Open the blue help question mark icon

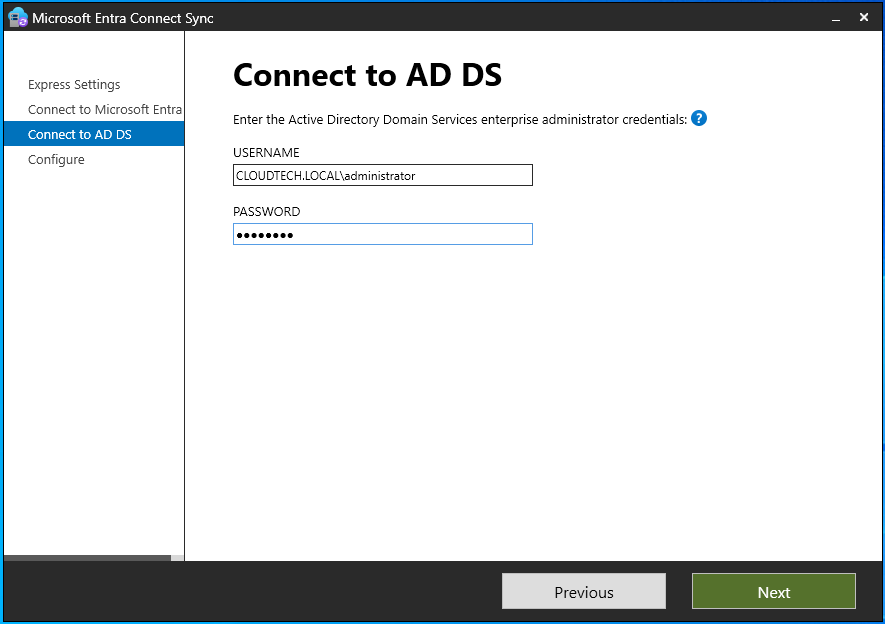(x=699, y=118)
